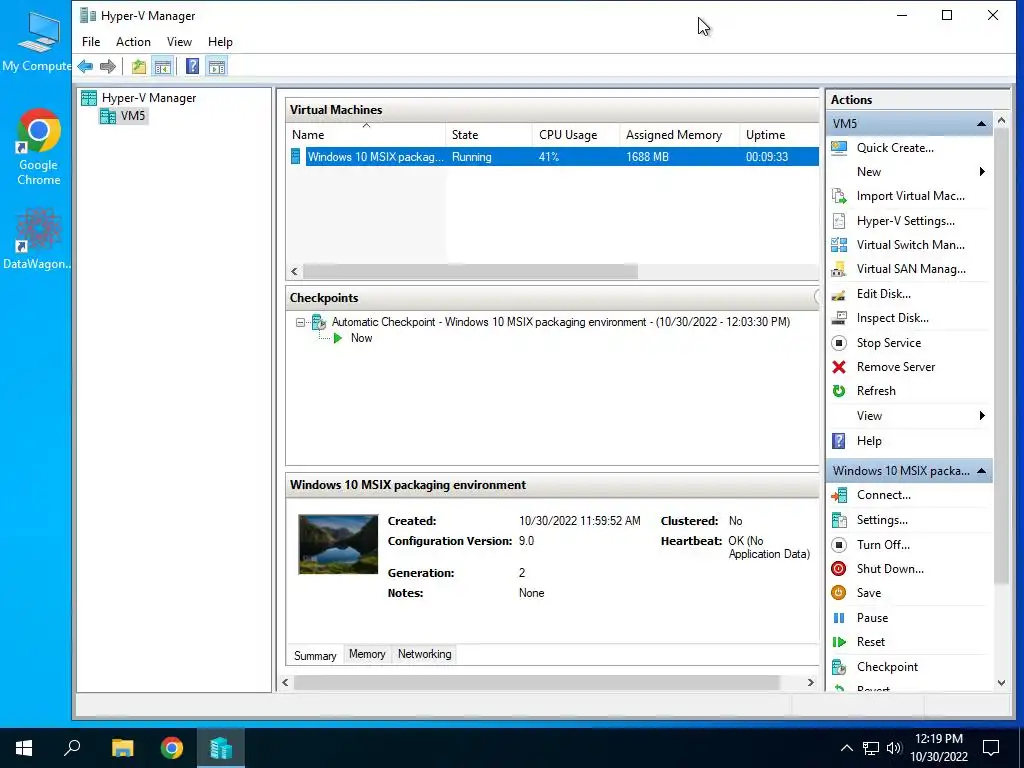Open the Help menu in menu bar
The image size is (1024, 768).
pos(220,42)
